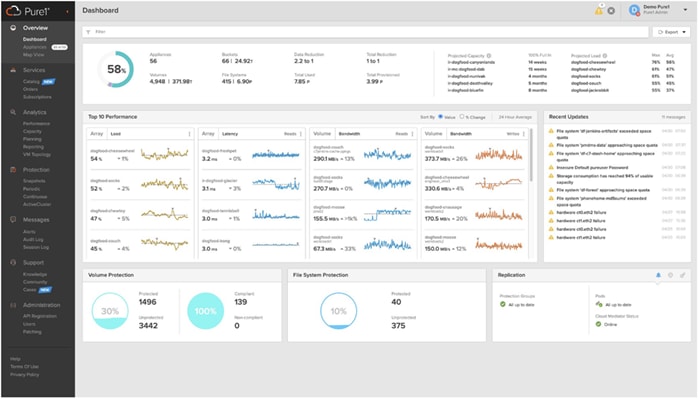Click the Messages section icon in the sidebar
The width and height of the screenshot is (698, 400).
pos(13,219)
